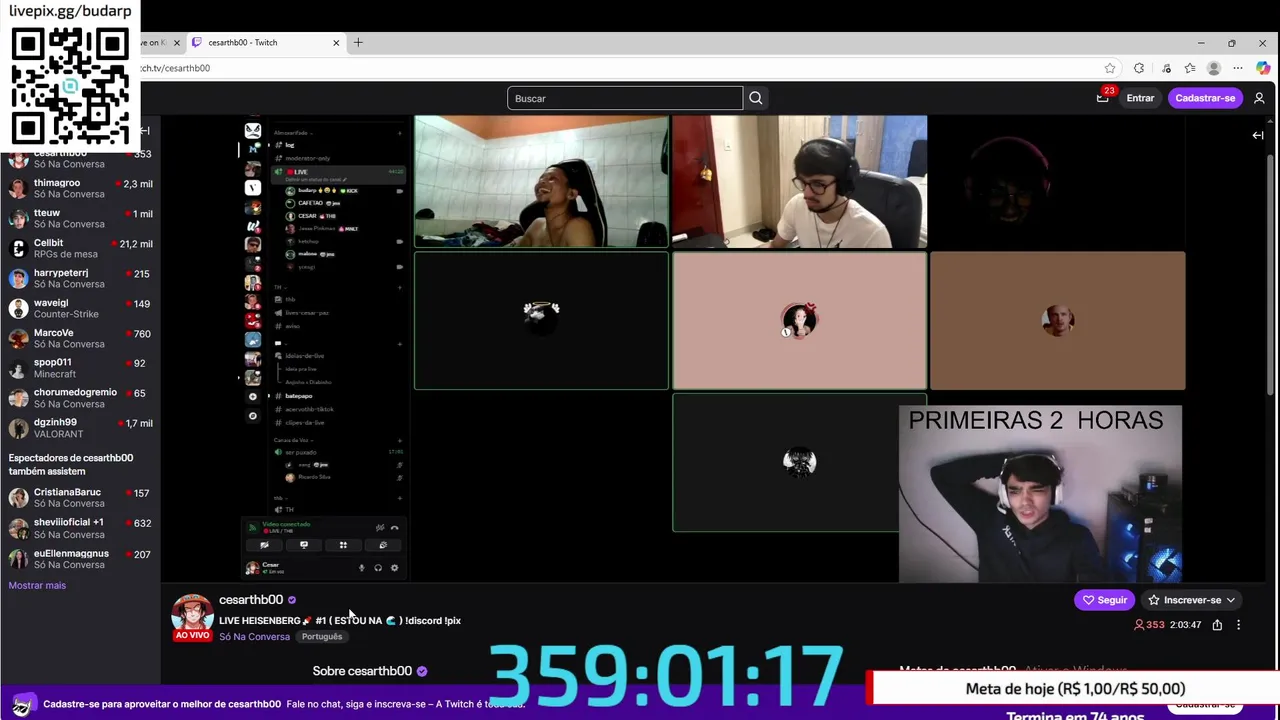Image resolution: width=1280 pixels, height=720 pixels.
Task: Favorite this page with star icon
Action: click(x=1110, y=68)
